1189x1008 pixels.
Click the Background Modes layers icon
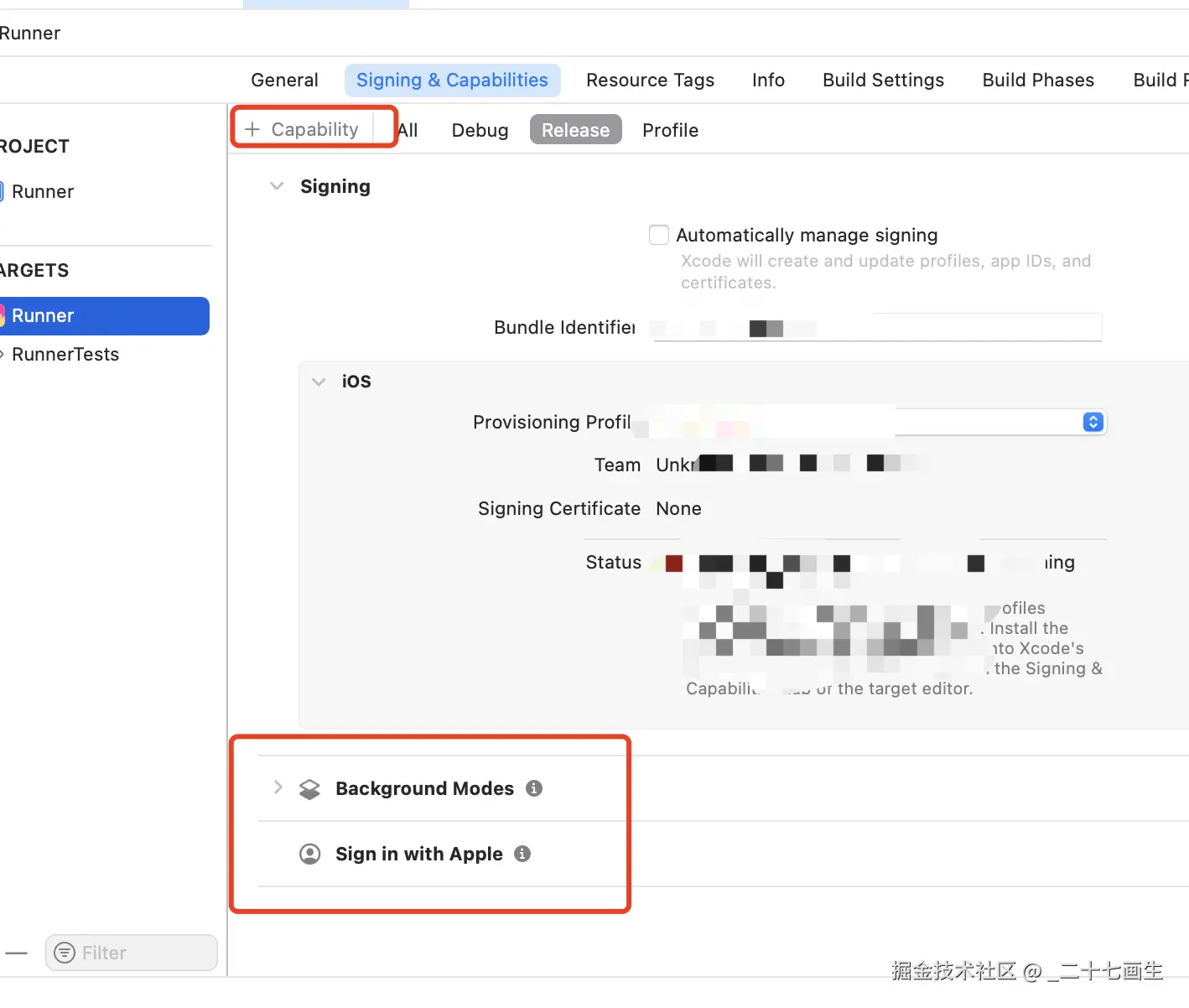coord(309,789)
